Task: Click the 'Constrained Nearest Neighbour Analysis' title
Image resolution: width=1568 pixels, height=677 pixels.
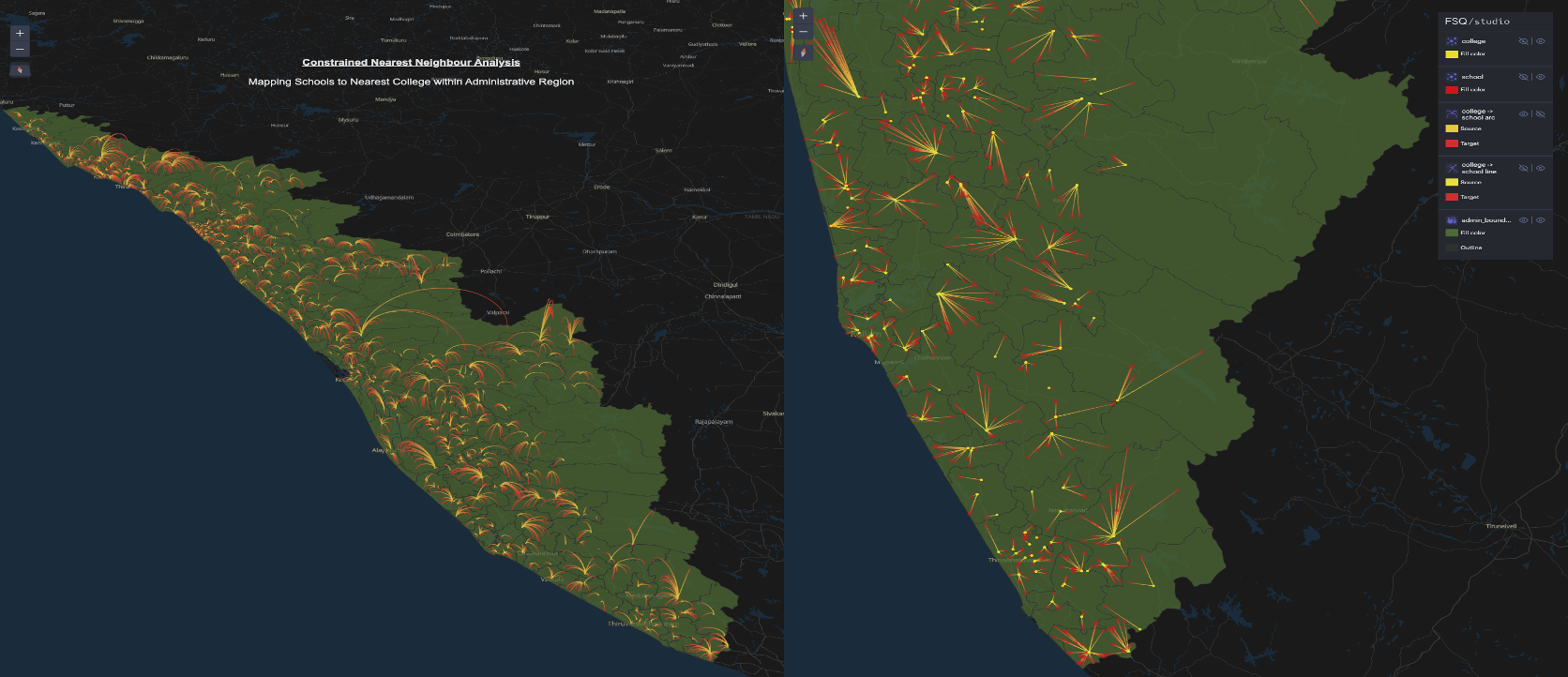Action: click(411, 62)
